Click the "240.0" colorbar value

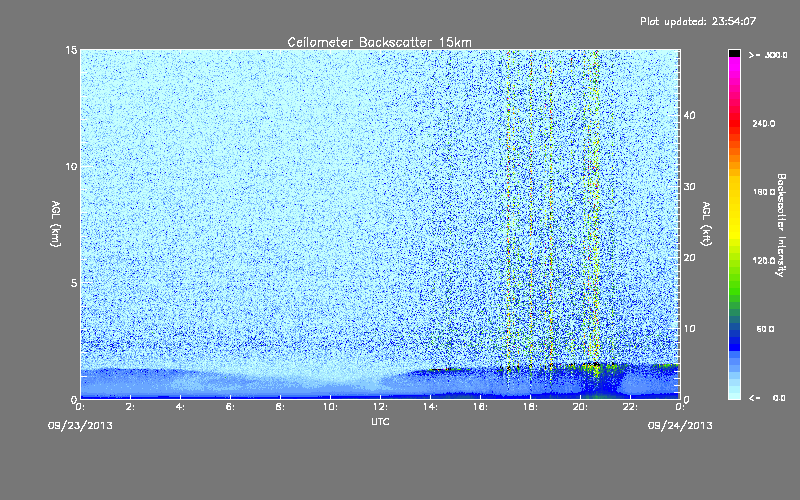click(764, 123)
